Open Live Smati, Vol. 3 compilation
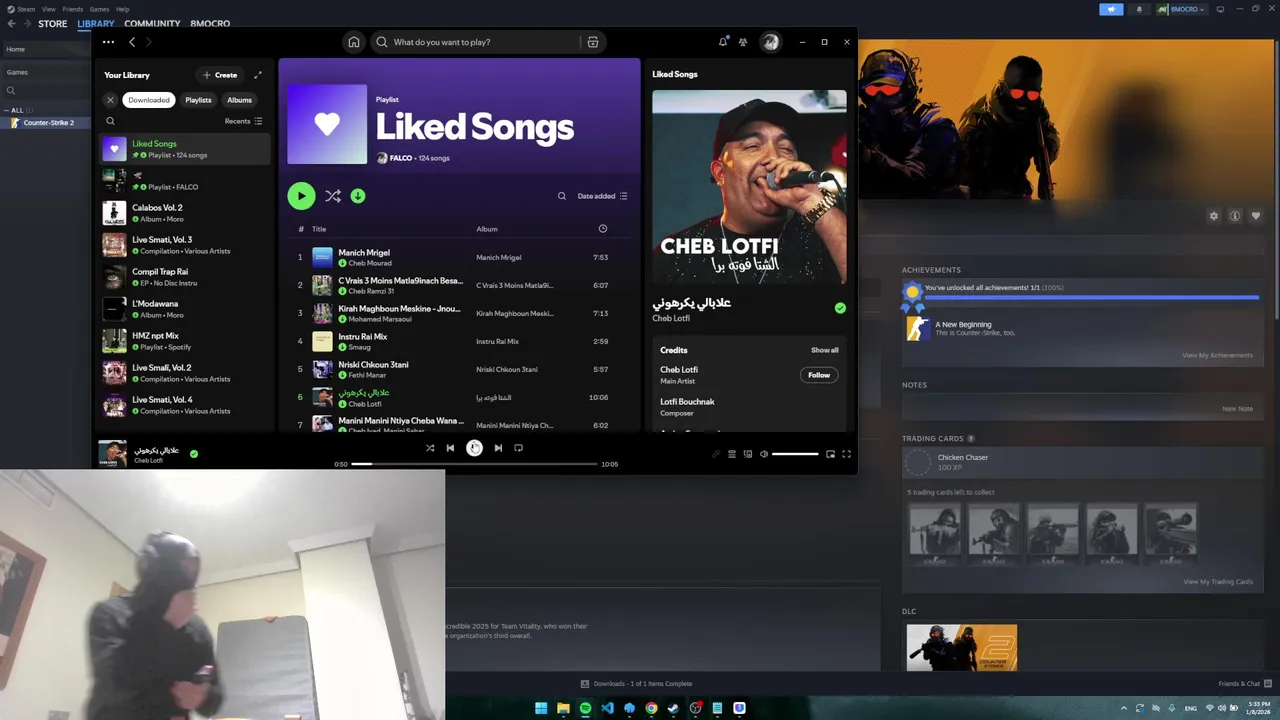The height and width of the screenshot is (720, 1280). pyautogui.click(x=185, y=245)
